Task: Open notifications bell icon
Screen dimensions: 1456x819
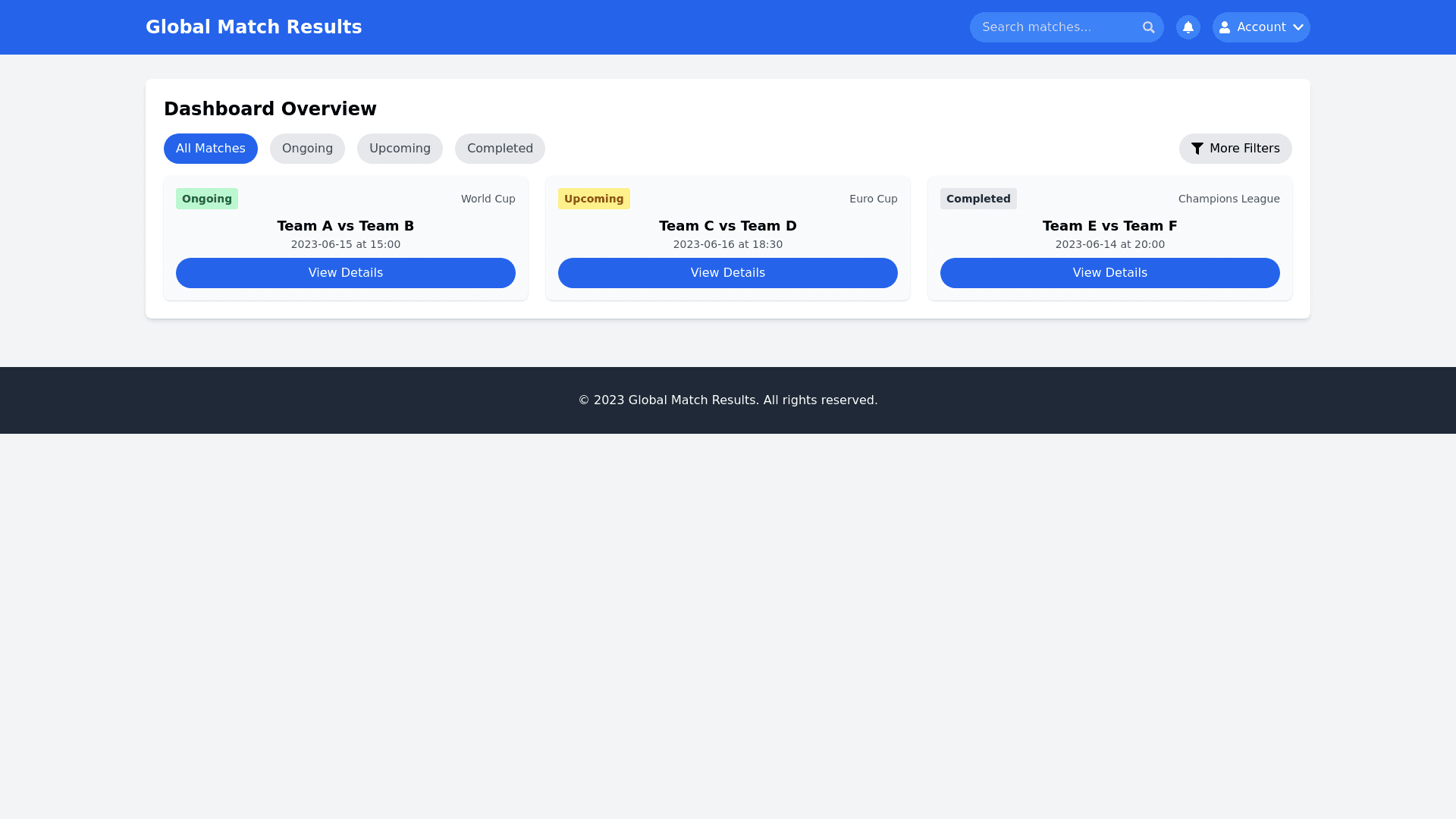Action: 1188,27
